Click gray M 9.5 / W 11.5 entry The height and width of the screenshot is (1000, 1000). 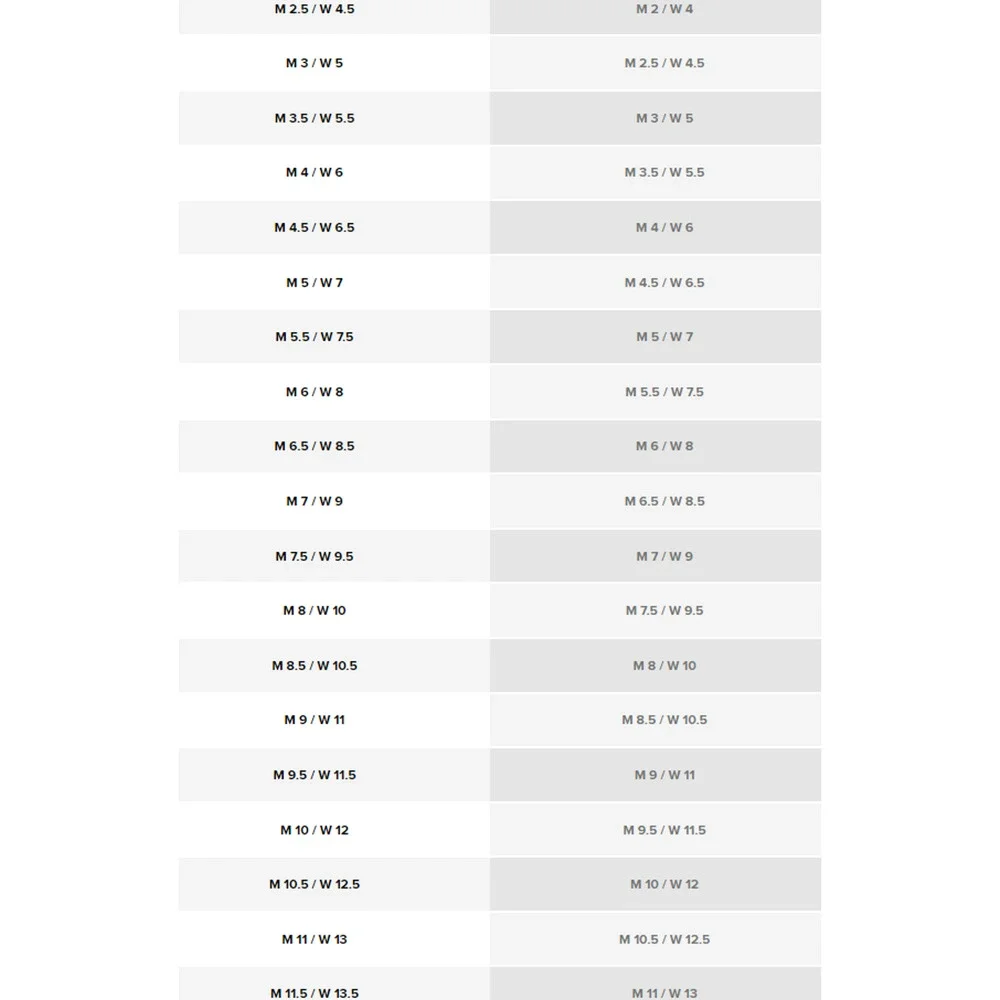tap(665, 830)
